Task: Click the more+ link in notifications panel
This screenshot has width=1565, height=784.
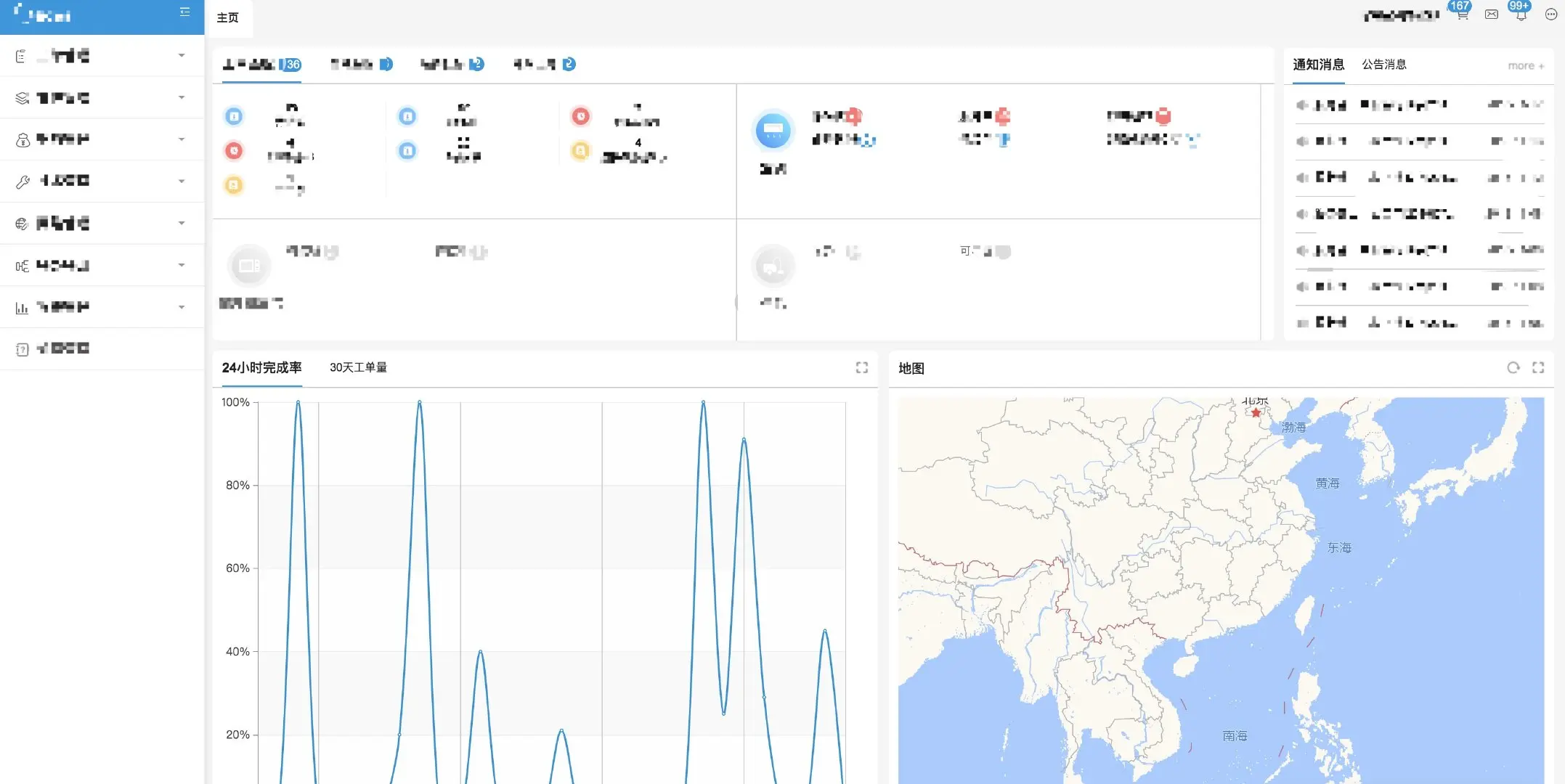Action: click(x=1524, y=65)
